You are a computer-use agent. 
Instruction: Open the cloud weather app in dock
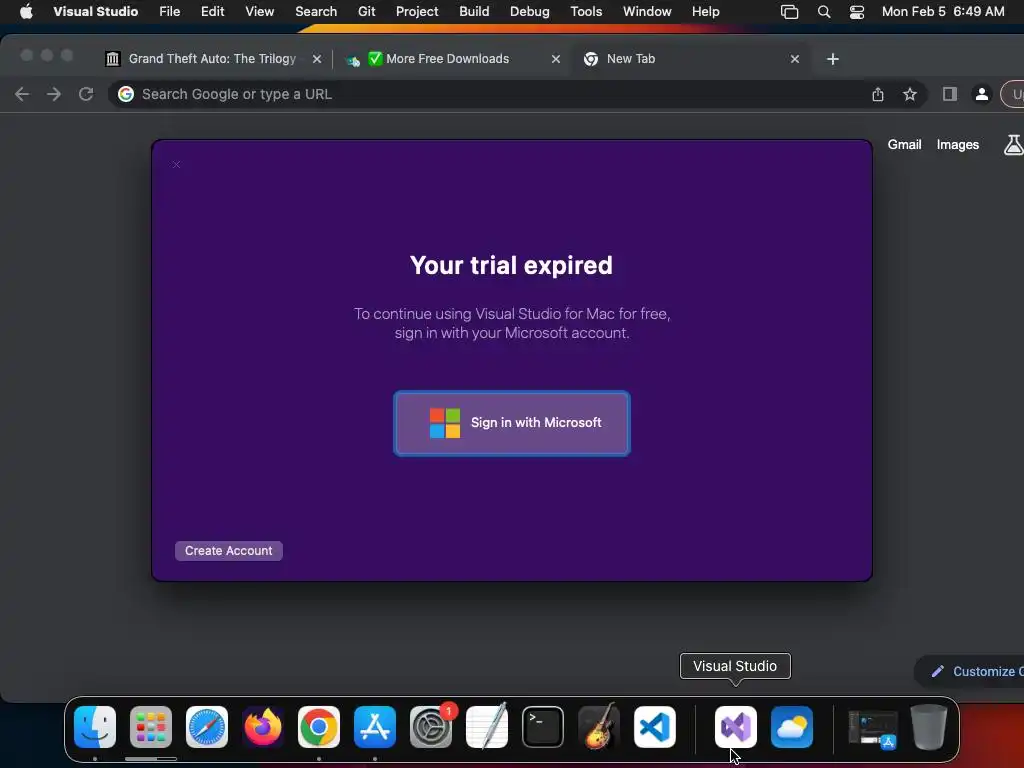tap(792, 727)
